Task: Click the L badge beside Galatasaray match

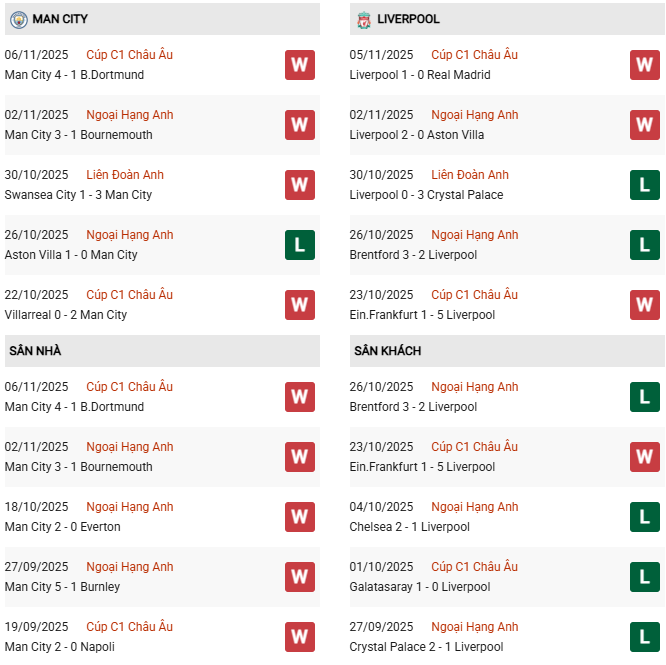Action: (645, 577)
